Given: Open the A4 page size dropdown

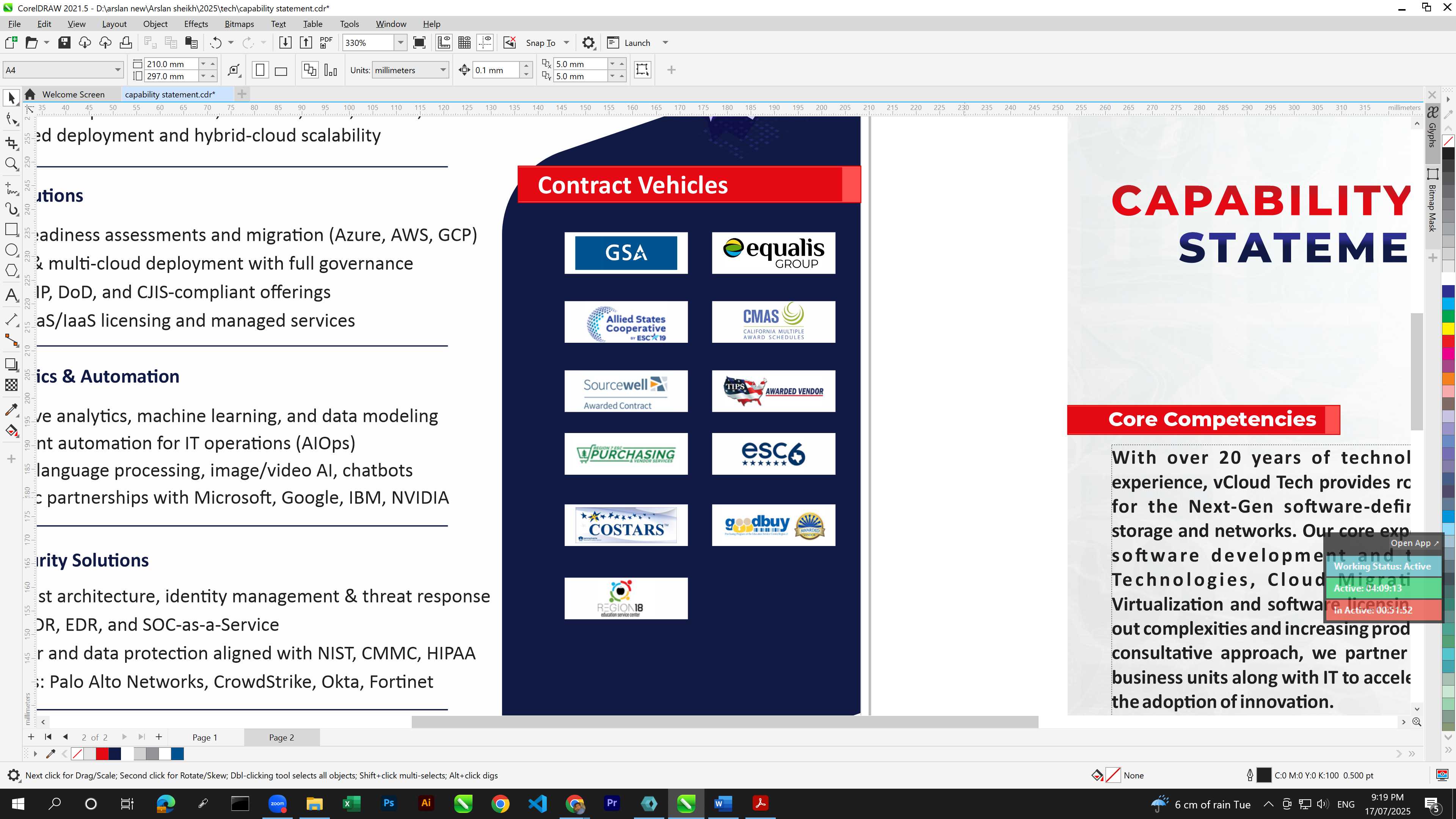Looking at the screenshot, I should tap(117, 70).
